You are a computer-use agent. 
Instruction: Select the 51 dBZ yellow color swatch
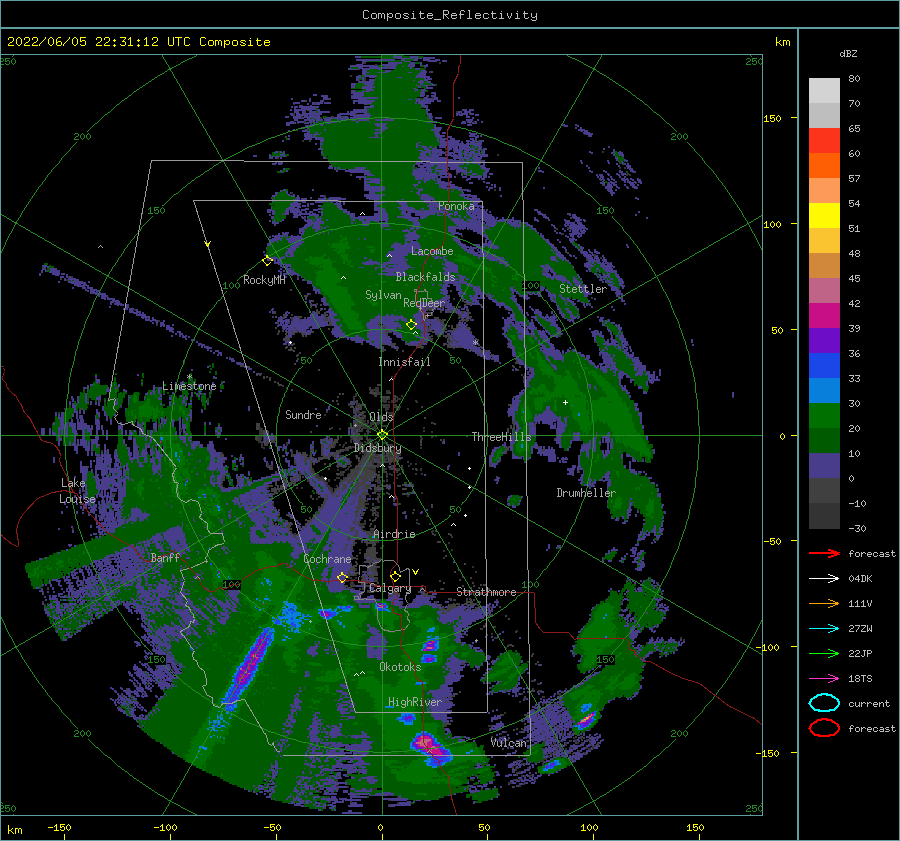pos(824,215)
